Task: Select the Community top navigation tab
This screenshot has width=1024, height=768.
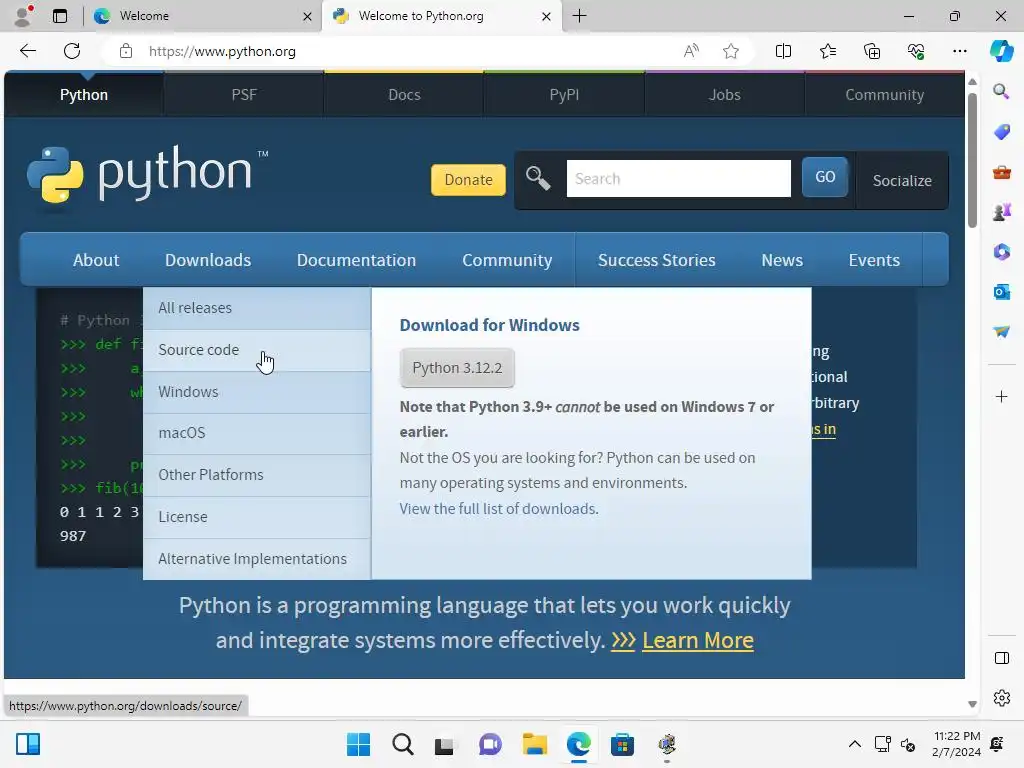Action: pos(884,95)
